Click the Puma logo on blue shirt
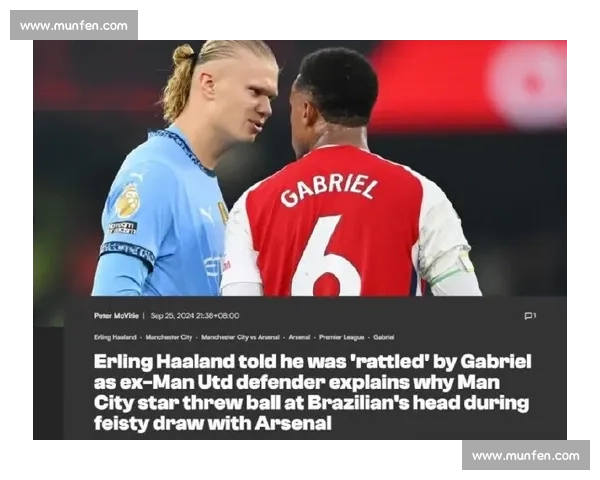This screenshot has width=600, height=480. point(207,215)
